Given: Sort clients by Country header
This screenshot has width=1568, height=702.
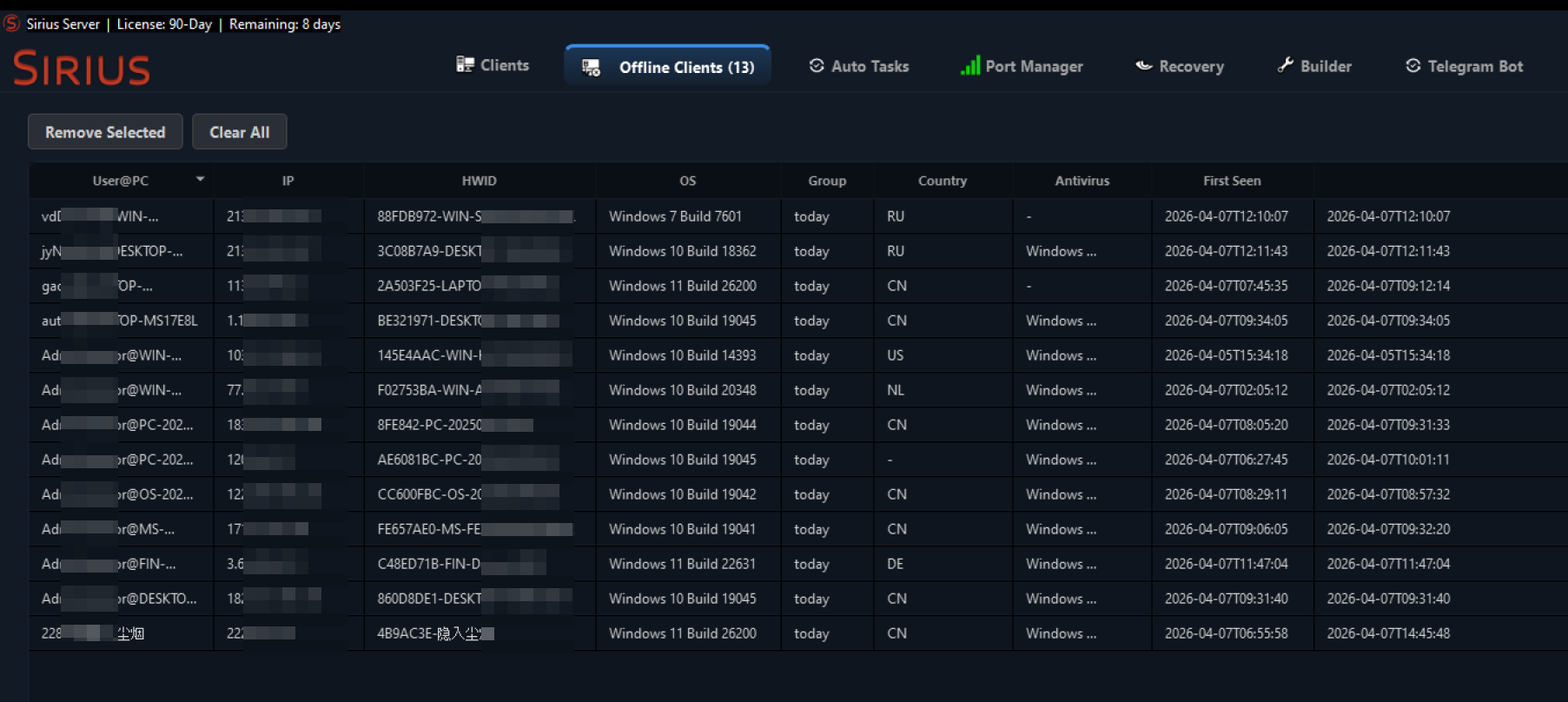Looking at the screenshot, I should [943, 181].
